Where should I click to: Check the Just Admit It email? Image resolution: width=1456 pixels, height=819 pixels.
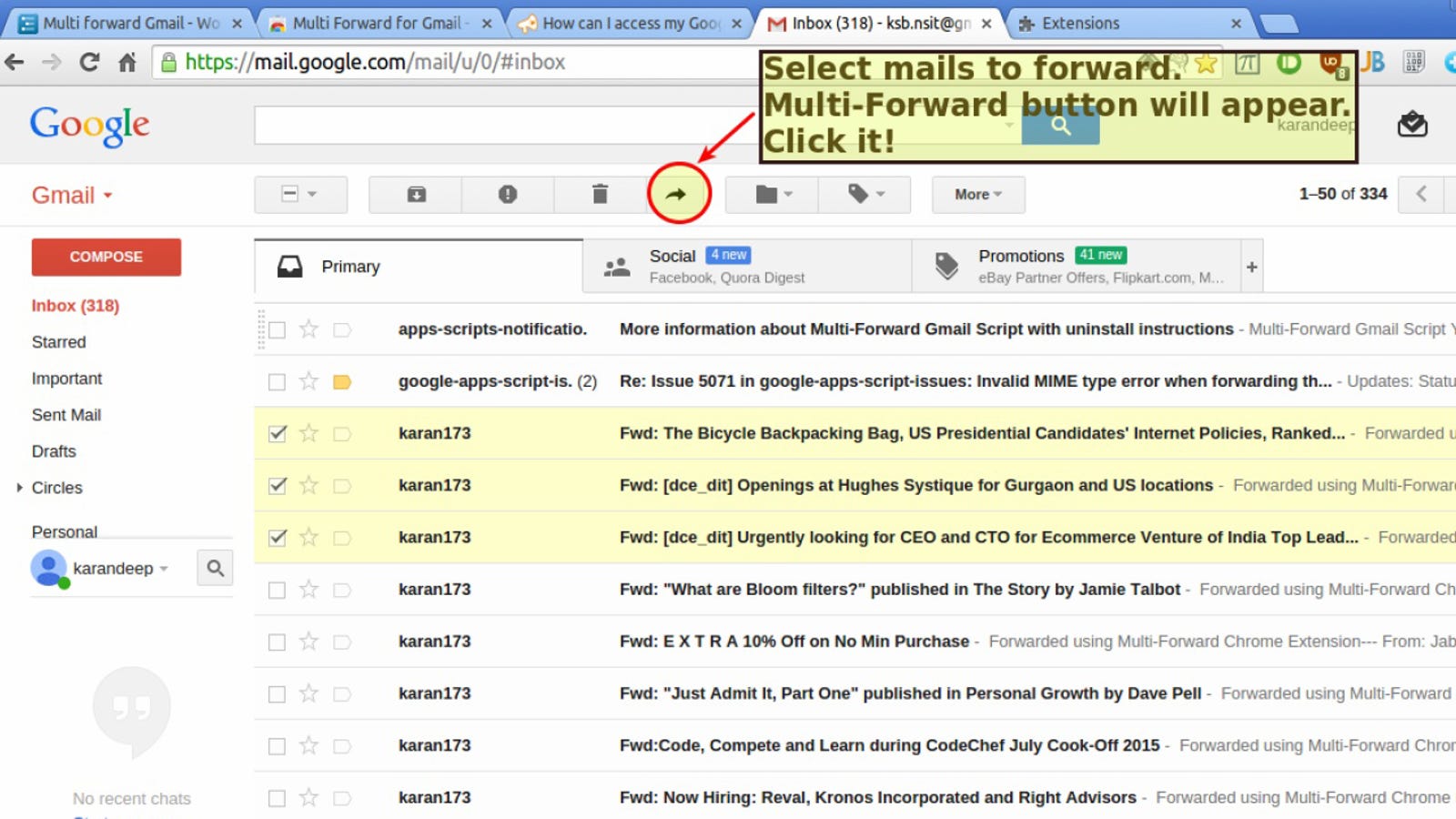pos(277,694)
